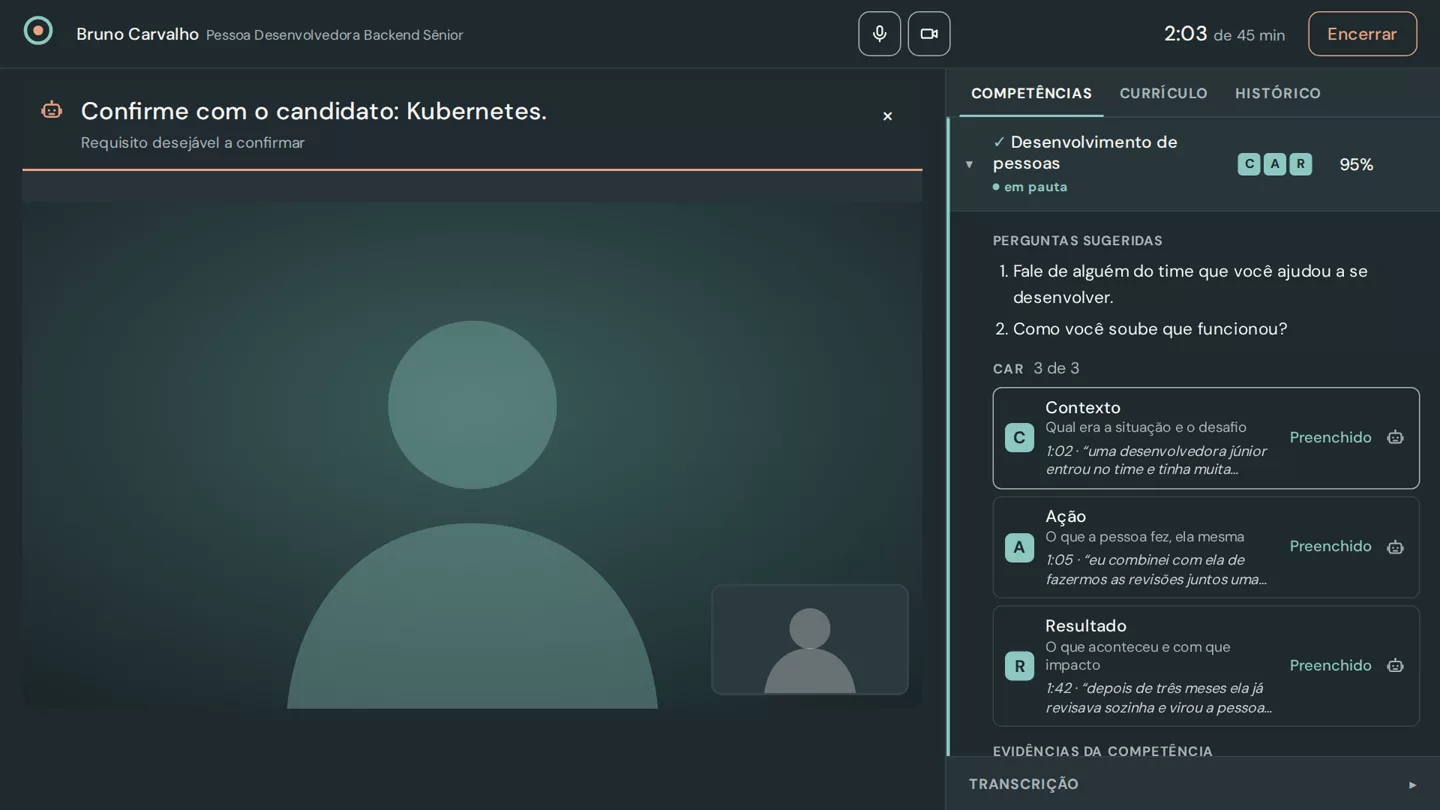Click the first suggested question about team development
The image size is (1440, 810).
point(1190,284)
